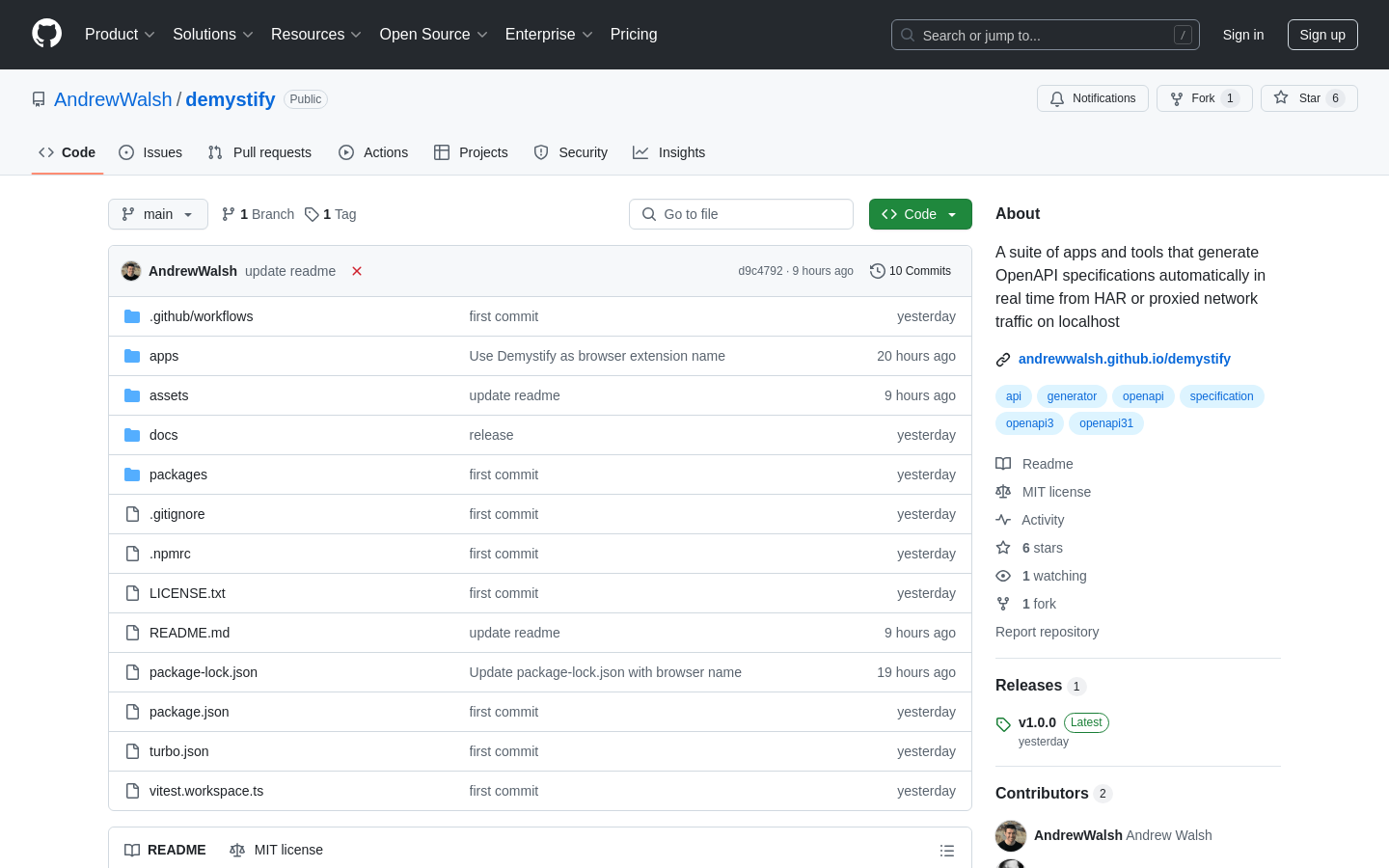The width and height of the screenshot is (1389, 868).
Task: Click the eye icon next to 1 watching
Action: (1003, 576)
